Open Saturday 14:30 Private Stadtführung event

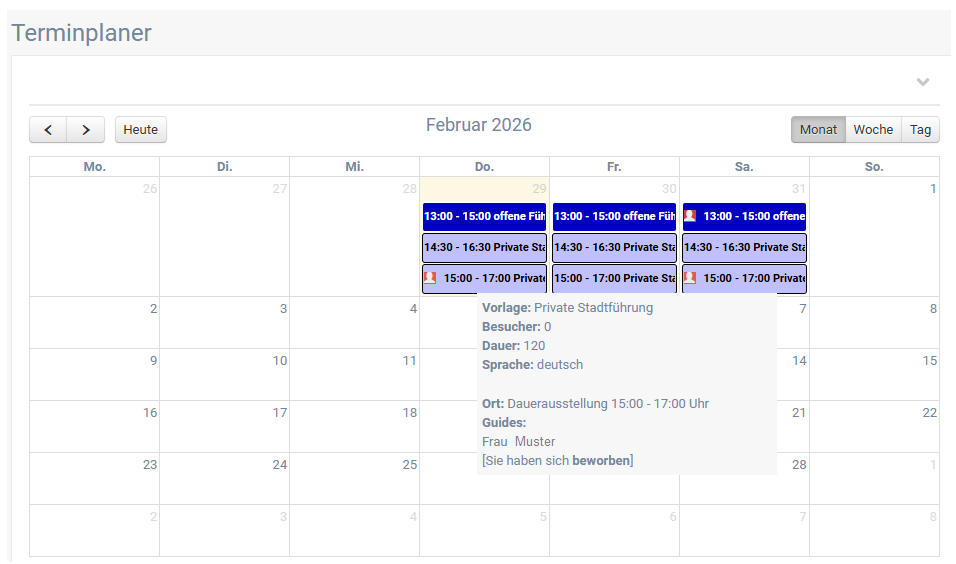click(x=744, y=247)
